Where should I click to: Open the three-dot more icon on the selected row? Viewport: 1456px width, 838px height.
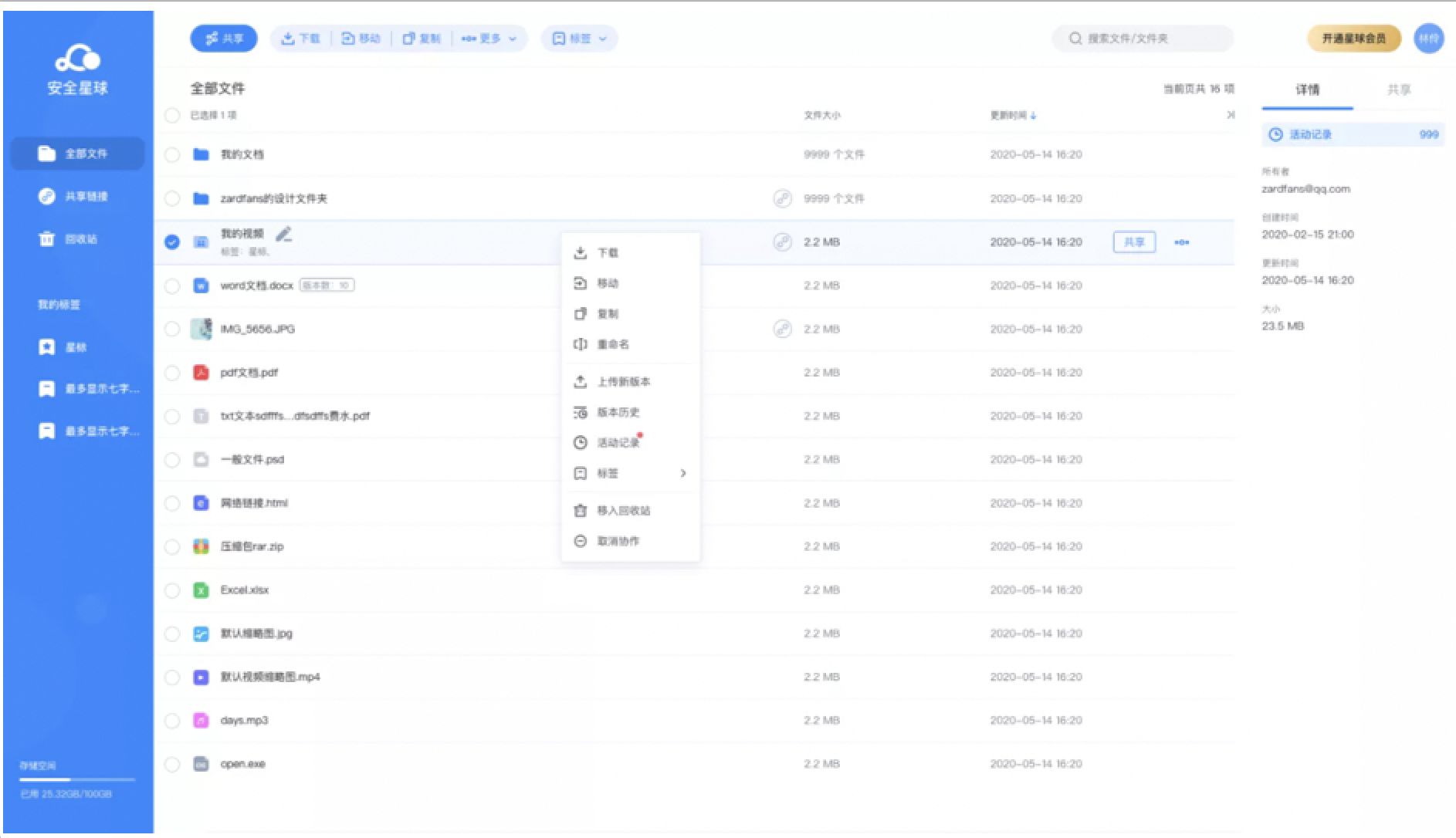[1181, 242]
